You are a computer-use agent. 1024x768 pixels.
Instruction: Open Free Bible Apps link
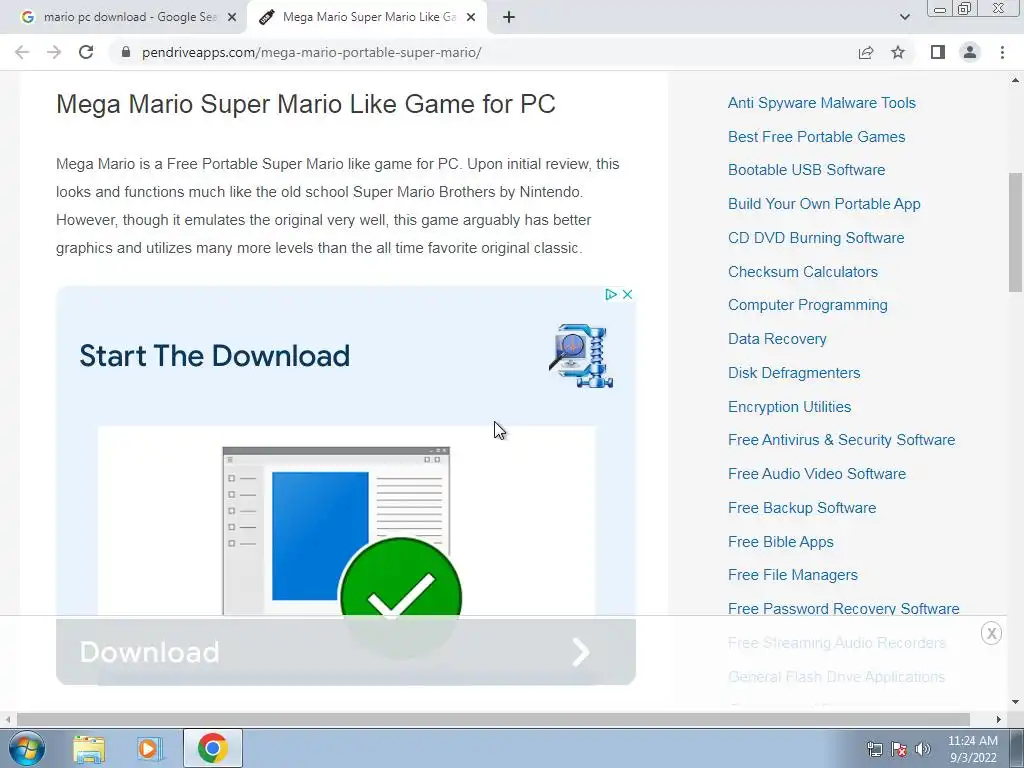pos(780,541)
